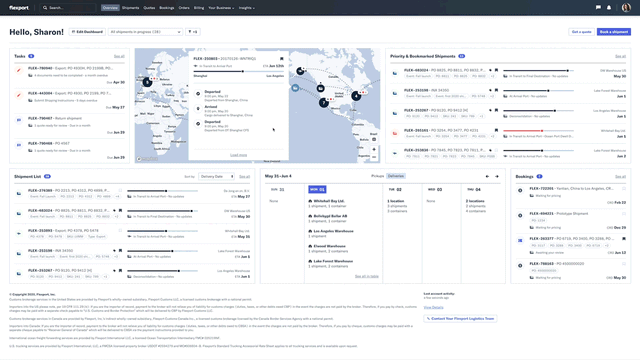
Task: Switch calendar to Pickups view
Action: [x=378, y=176]
